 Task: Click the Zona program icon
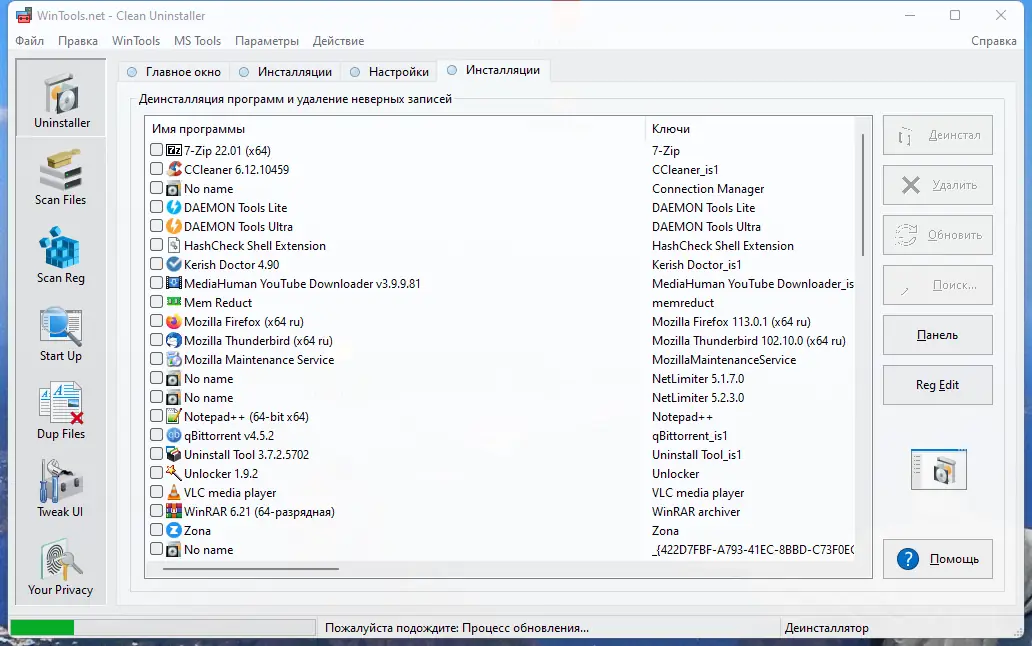pos(174,530)
